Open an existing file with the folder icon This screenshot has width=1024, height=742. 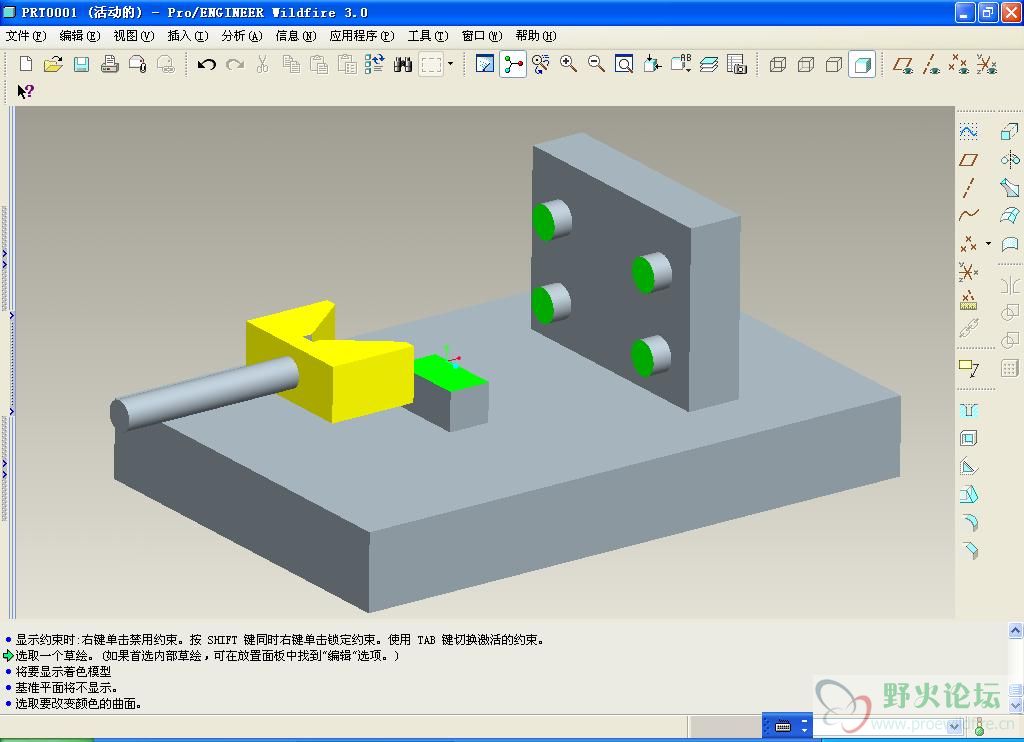tap(54, 64)
